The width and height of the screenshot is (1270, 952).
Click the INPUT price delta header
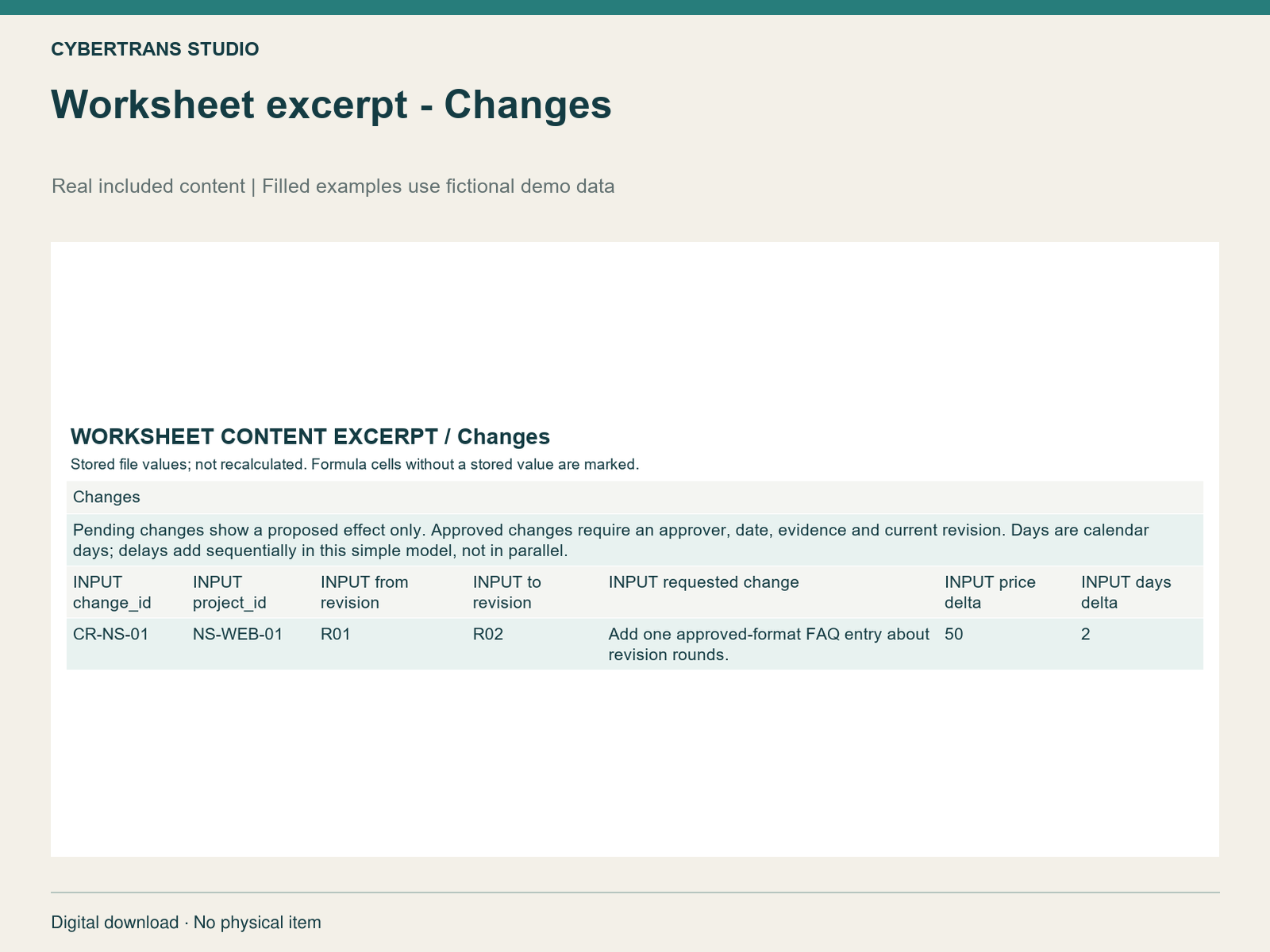(x=990, y=592)
